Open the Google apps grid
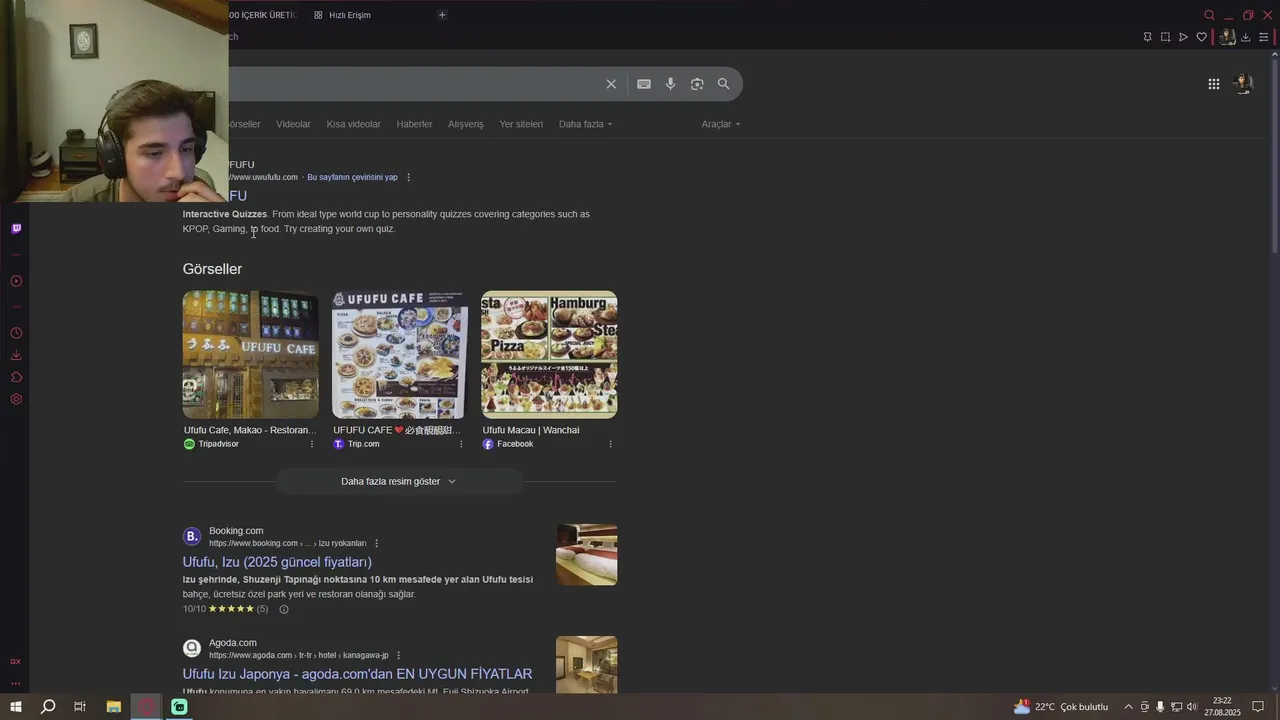The width and height of the screenshot is (1280, 720). pos(1213,84)
